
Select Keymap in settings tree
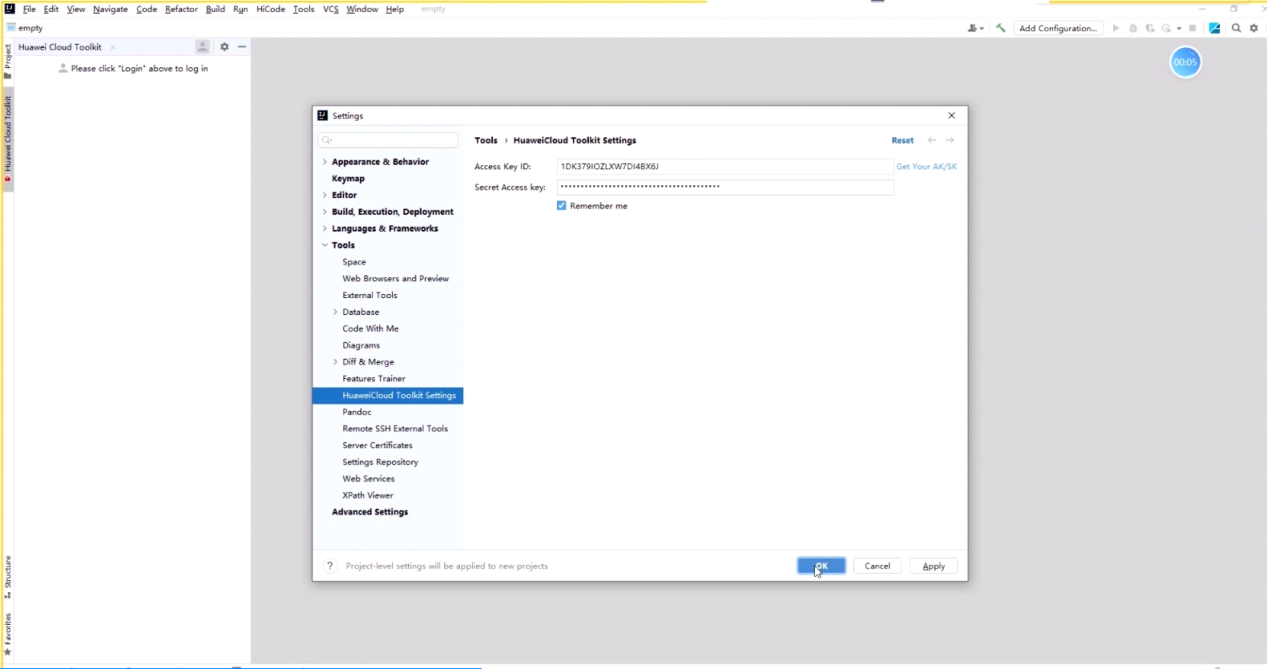click(348, 179)
